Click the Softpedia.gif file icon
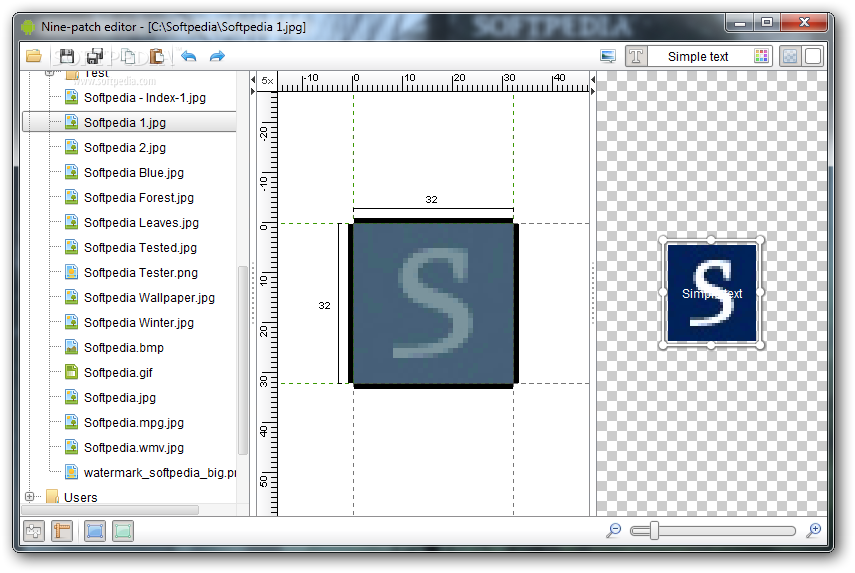Image resolution: width=855 pixels, height=573 pixels. click(71, 372)
